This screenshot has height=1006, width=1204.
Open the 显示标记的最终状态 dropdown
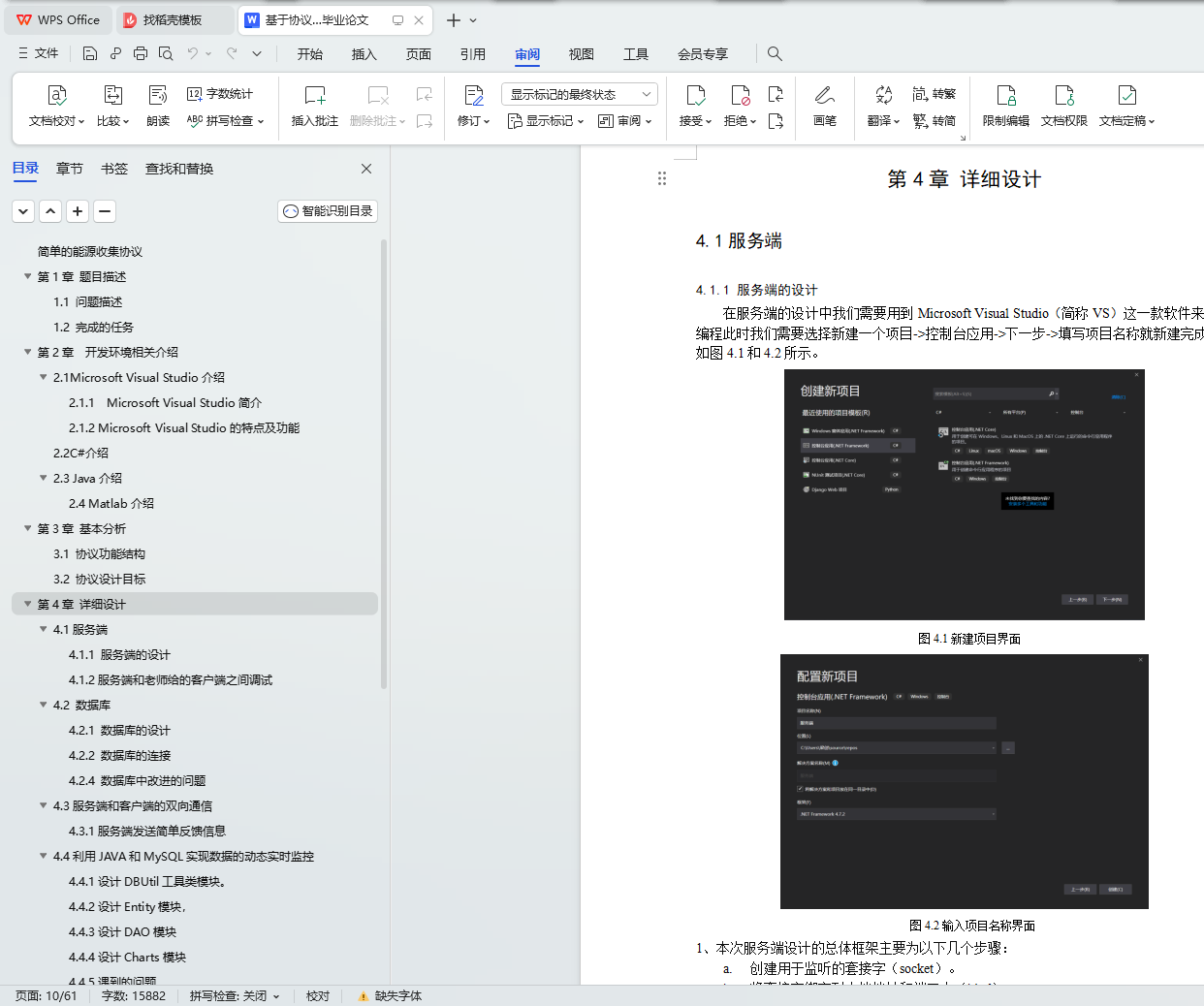(580, 94)
